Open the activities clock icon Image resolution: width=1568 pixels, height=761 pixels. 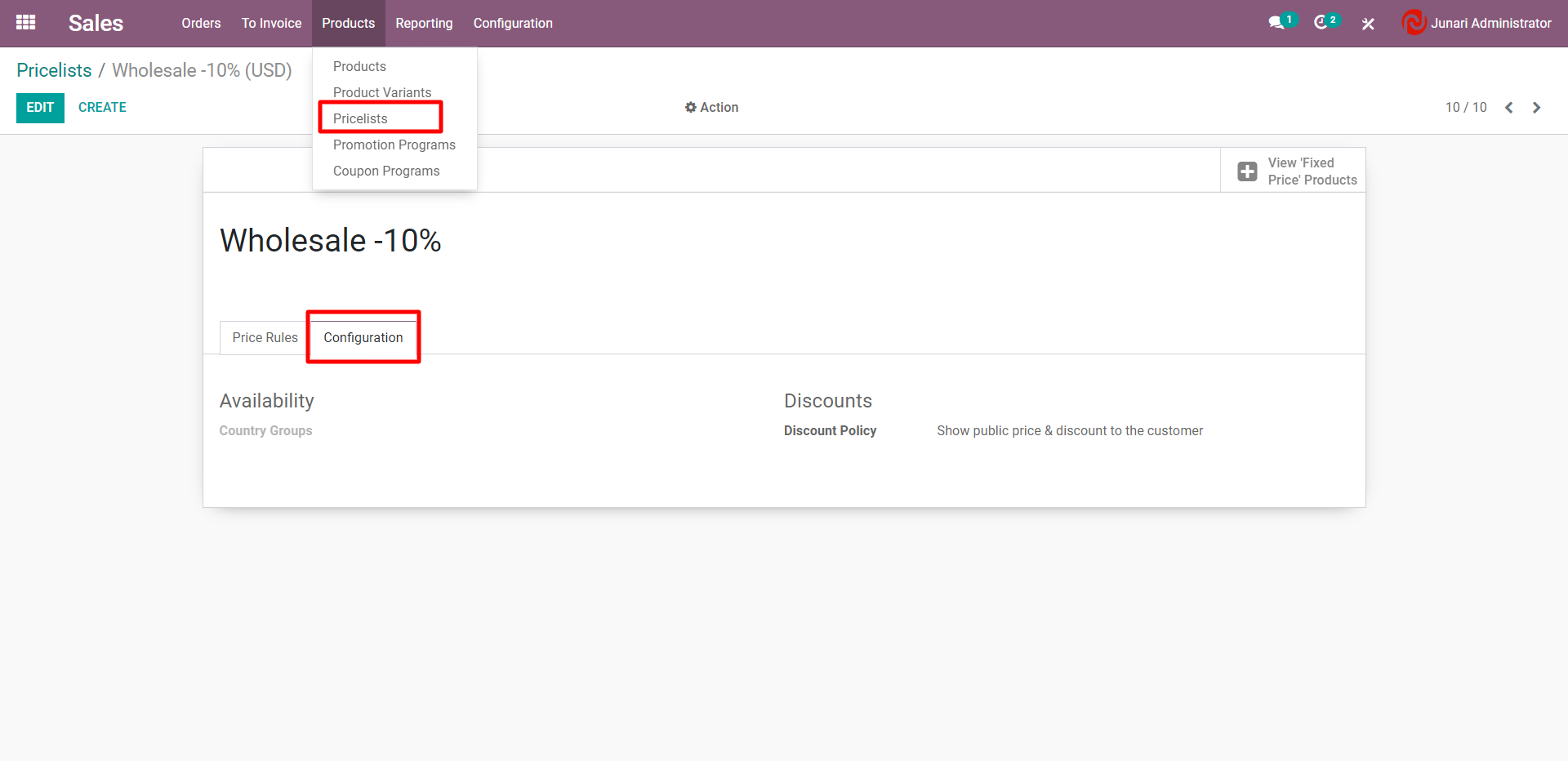pyautogui.click(x=1321, y=23)
